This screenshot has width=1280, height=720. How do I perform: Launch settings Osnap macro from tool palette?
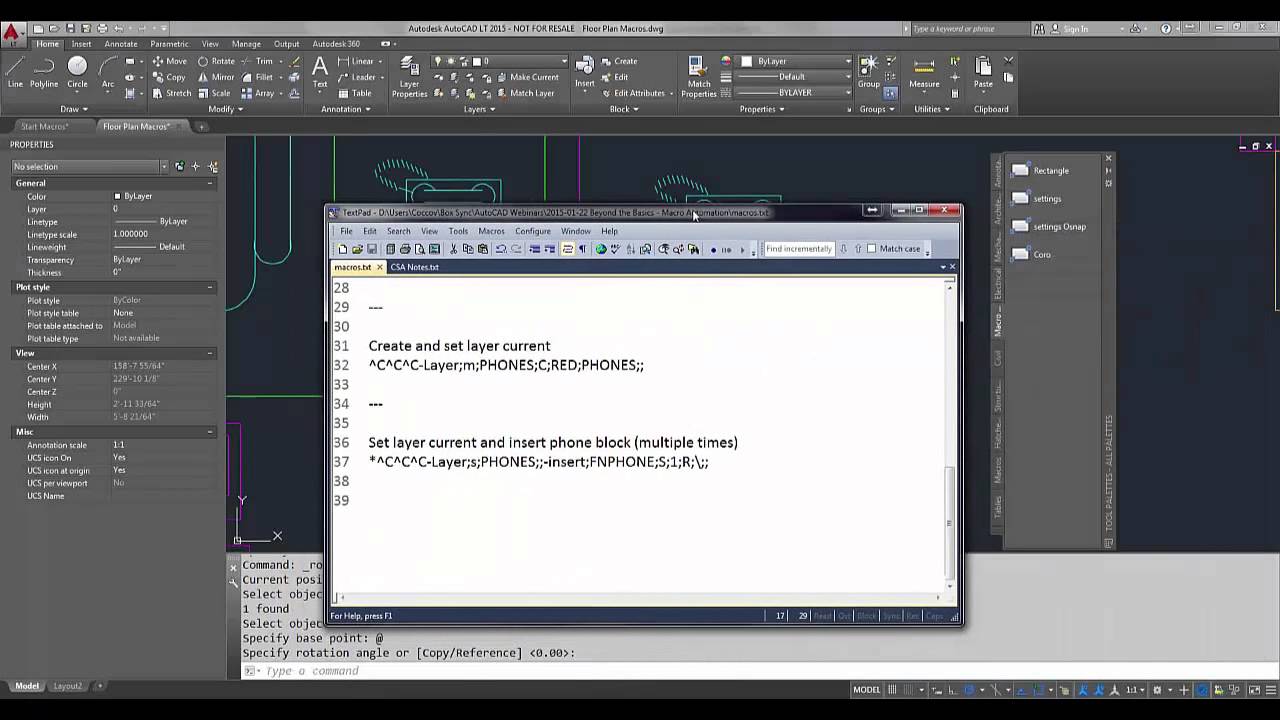click(1048, 227)
